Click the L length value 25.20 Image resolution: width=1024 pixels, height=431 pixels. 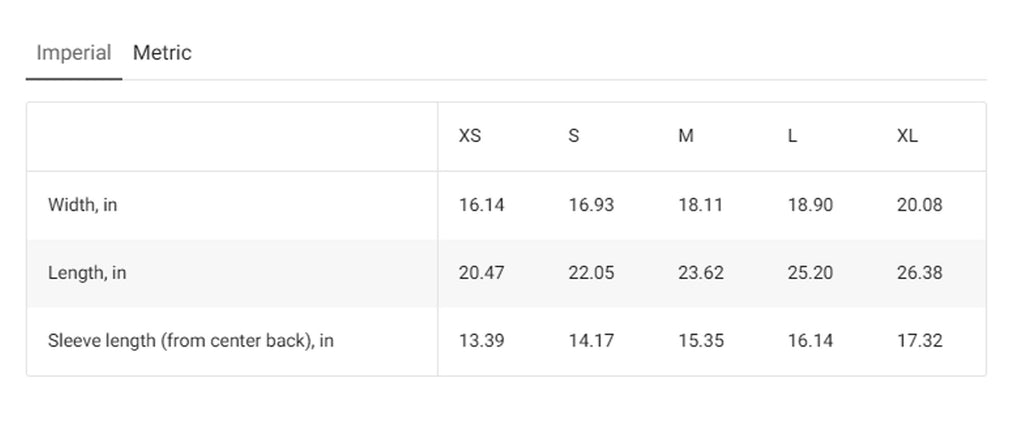tap(810, 273)
